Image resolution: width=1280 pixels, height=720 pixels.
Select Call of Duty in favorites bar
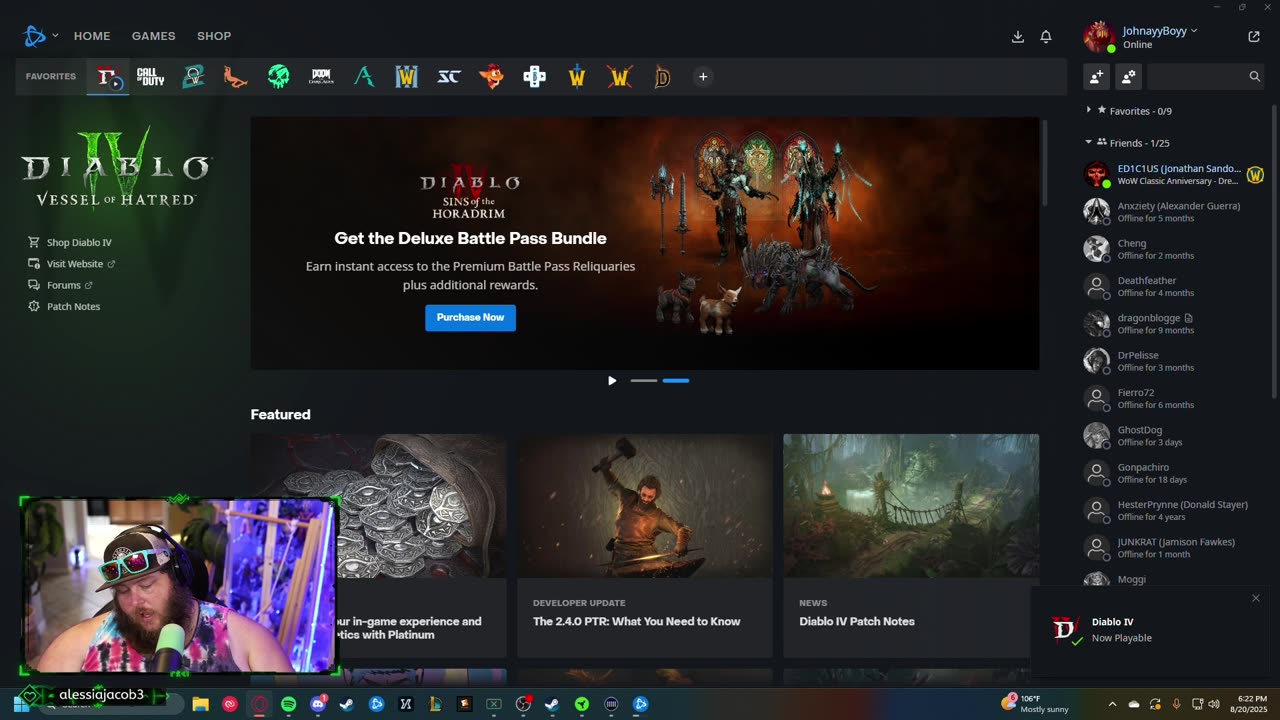[x=150, y=77]
